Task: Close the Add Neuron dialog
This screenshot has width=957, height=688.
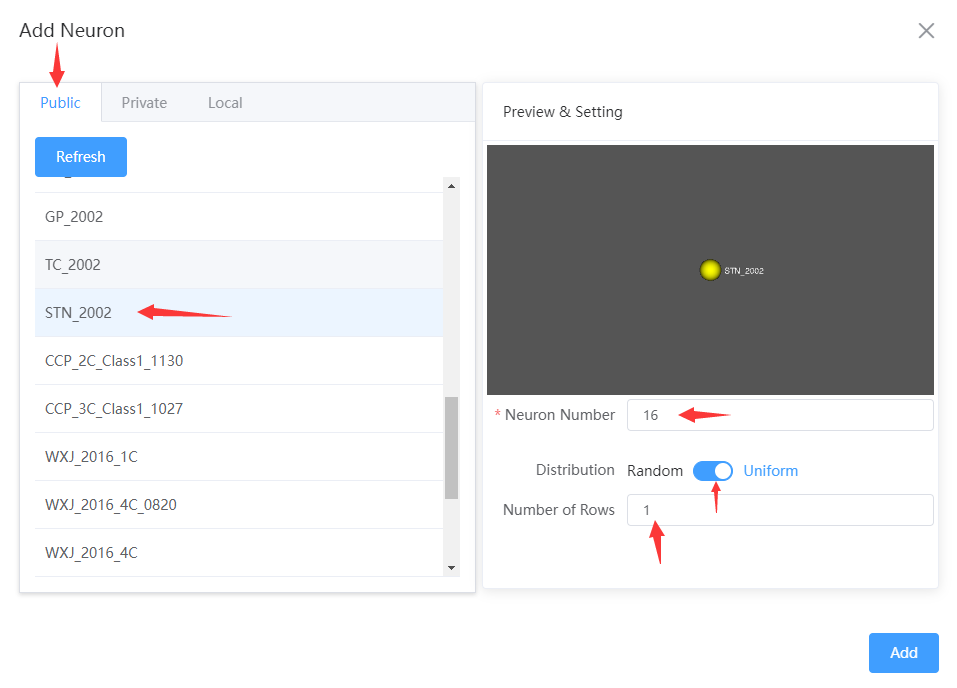Action: (x=926, y=31)
